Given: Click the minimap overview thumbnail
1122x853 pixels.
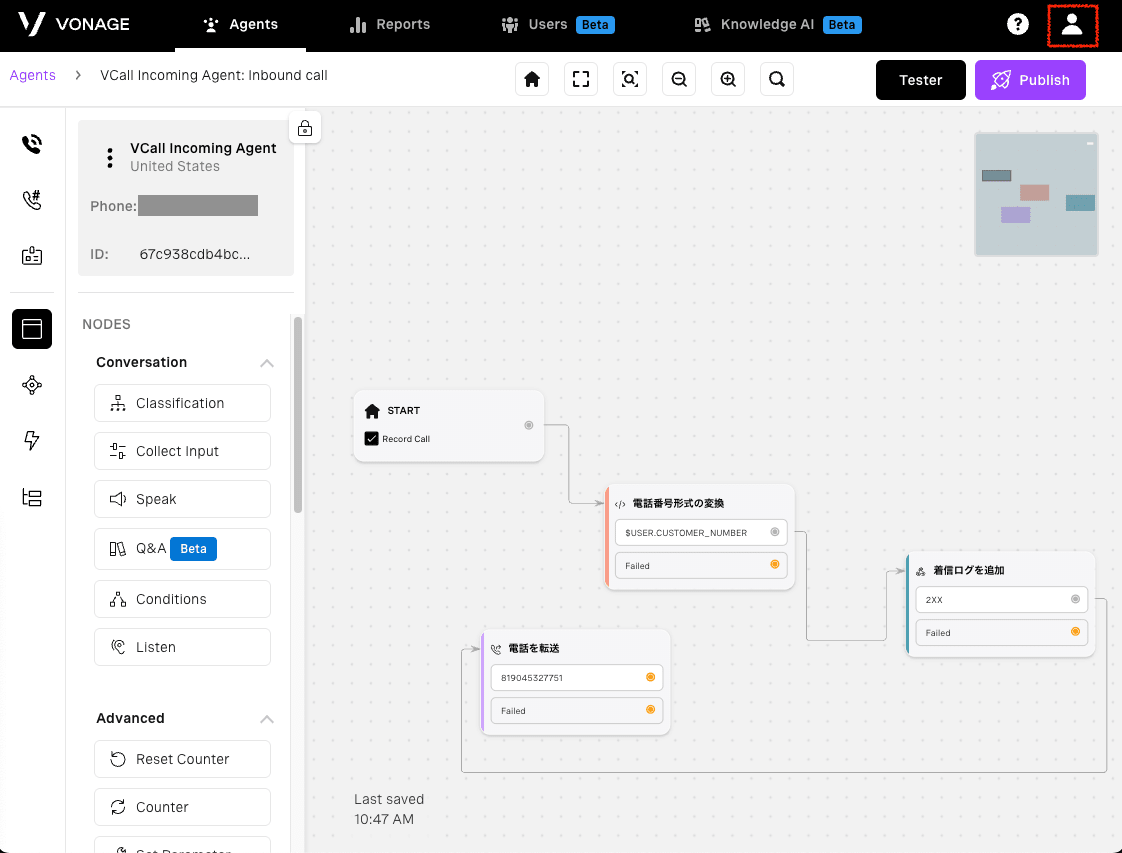Looking at the screenshot, I should 1036,195.
